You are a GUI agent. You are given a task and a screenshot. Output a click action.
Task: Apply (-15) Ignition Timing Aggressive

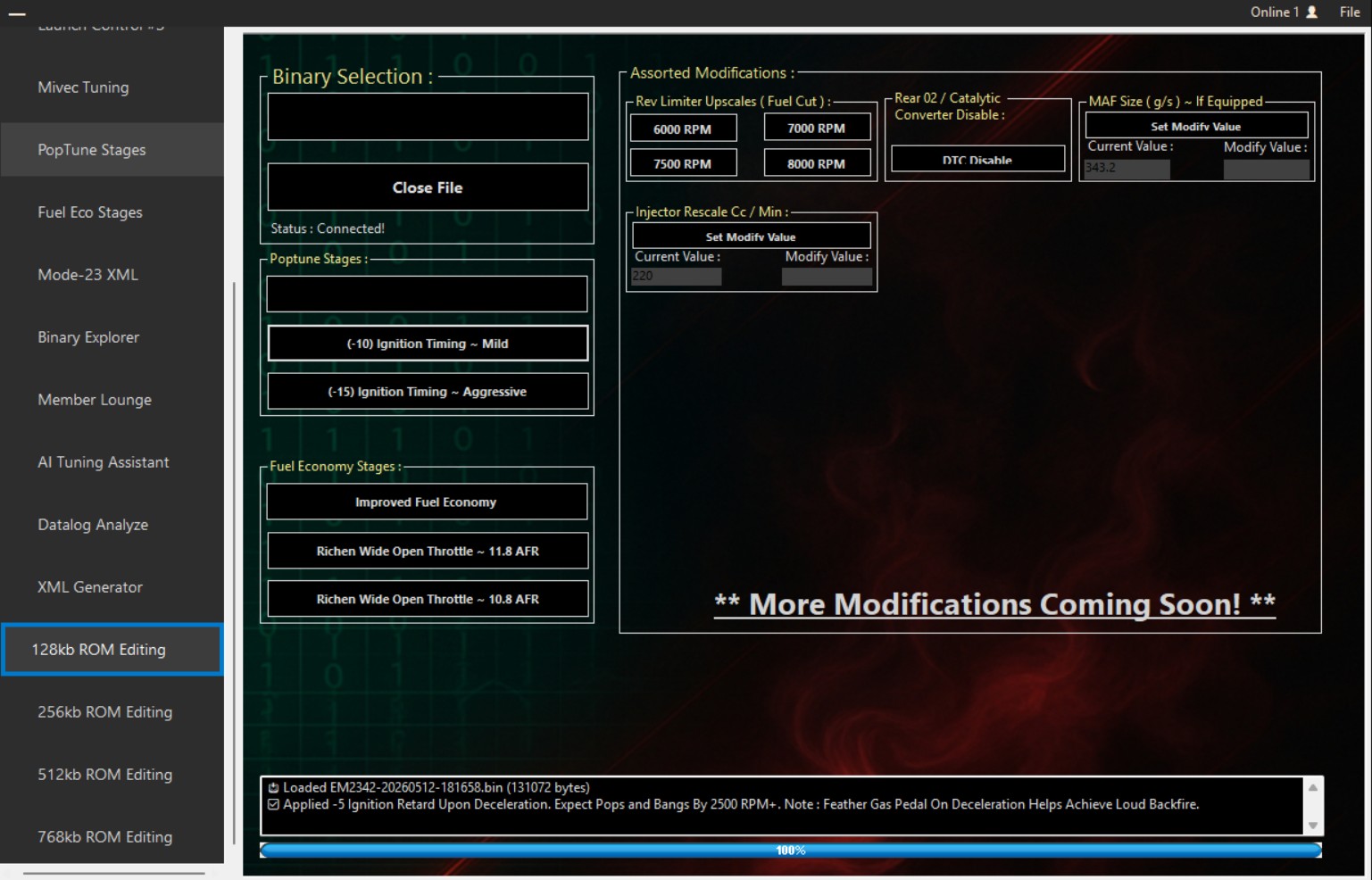428,392
